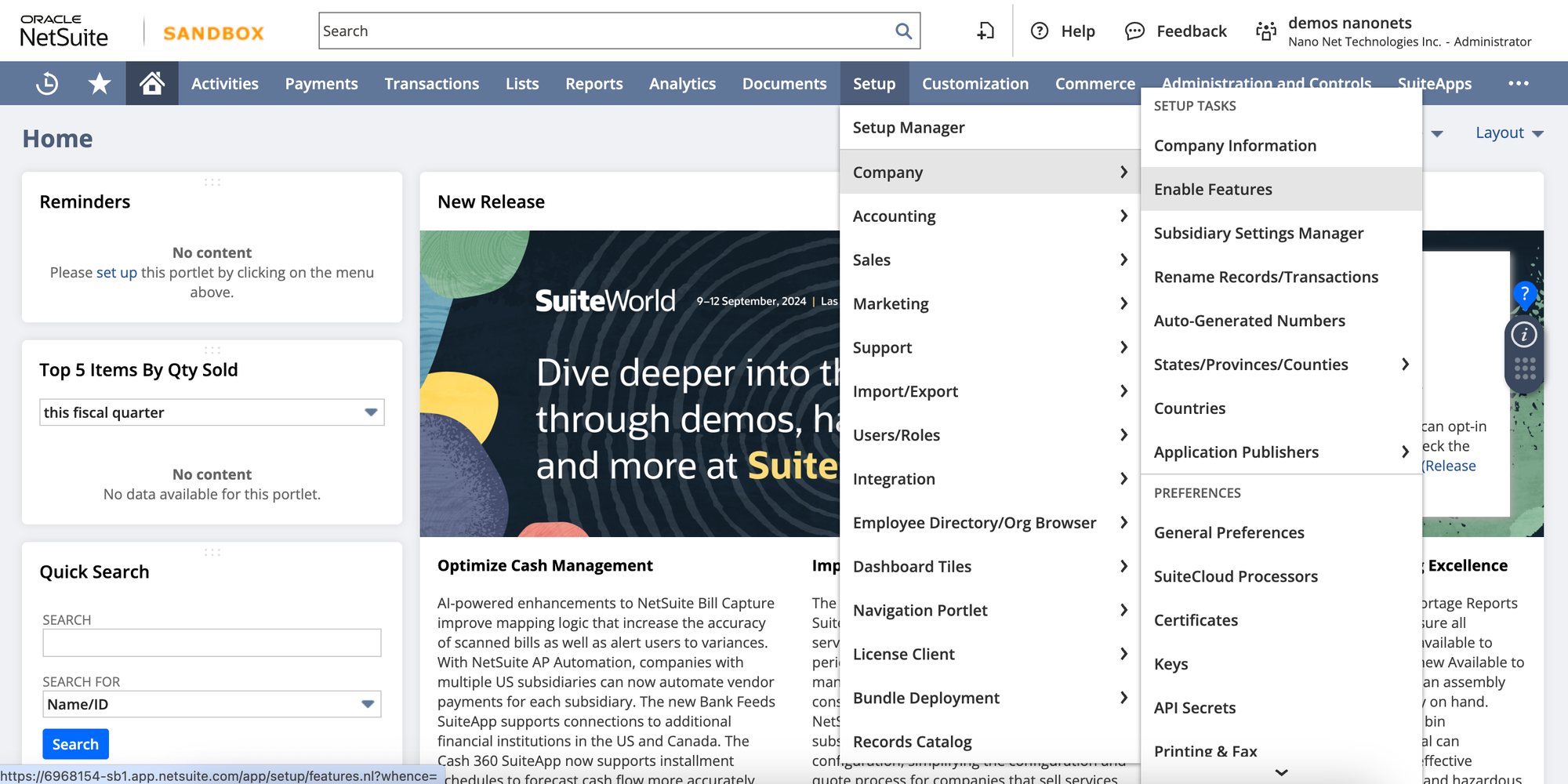Screen dimensions: 1568x784
Task: Open the Layout dropdown
Action: [x=1508, y=133]
